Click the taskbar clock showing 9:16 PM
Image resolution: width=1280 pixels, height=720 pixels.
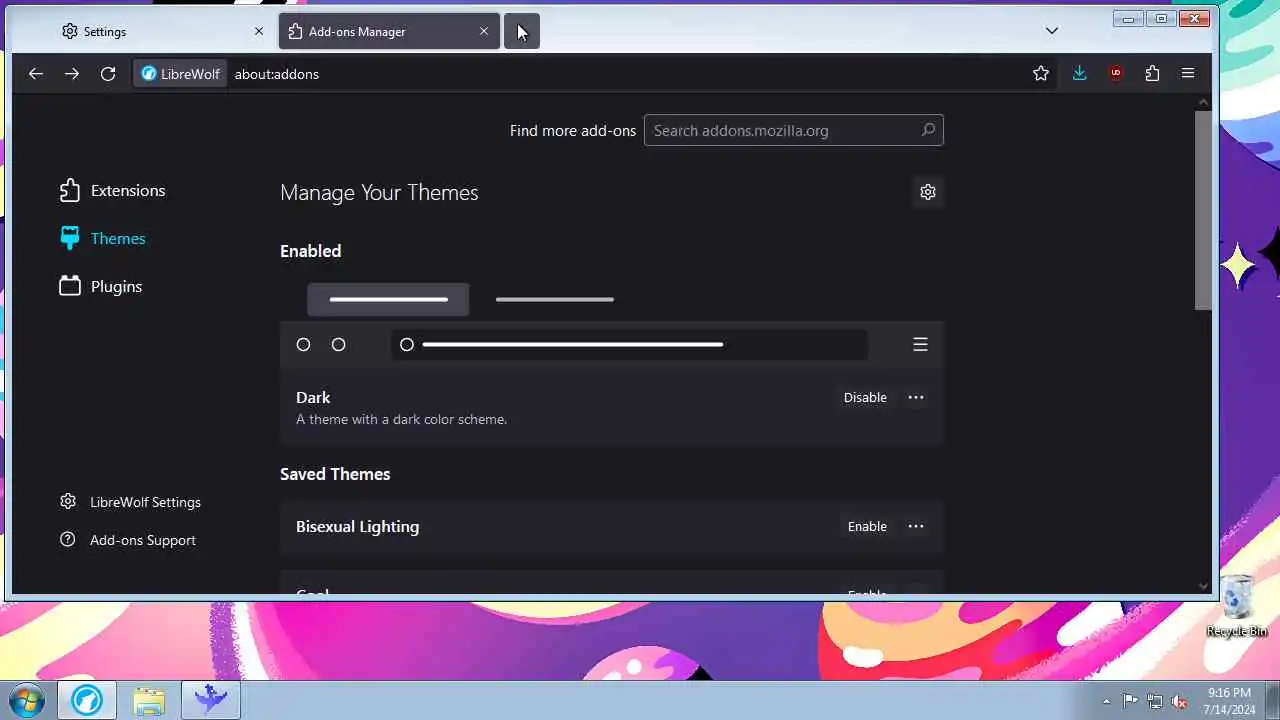point(1229,701)
